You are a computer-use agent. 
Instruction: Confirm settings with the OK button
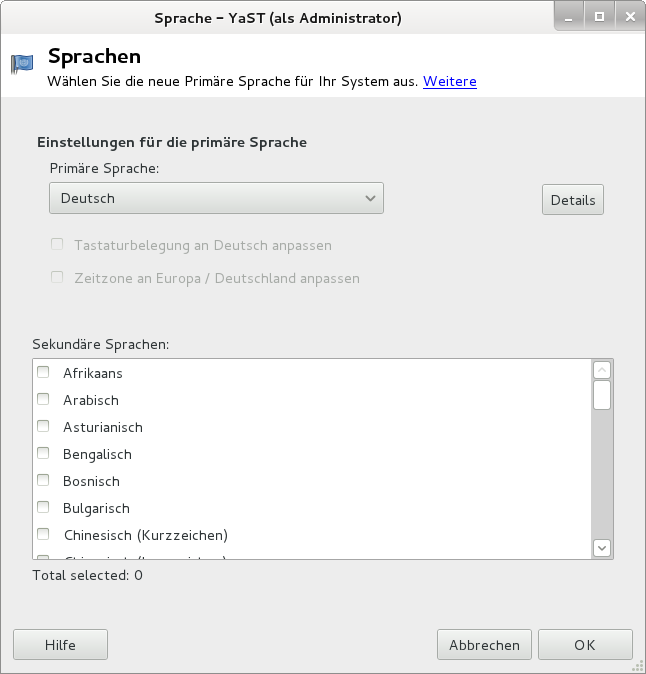click(x=585, y=645)
